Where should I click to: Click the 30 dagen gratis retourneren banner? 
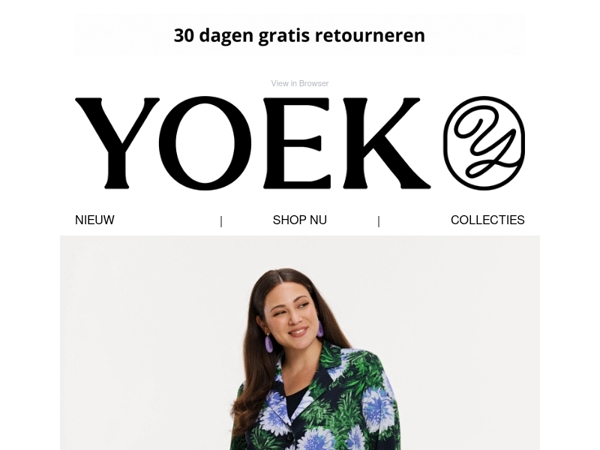[x=300, y=35]
